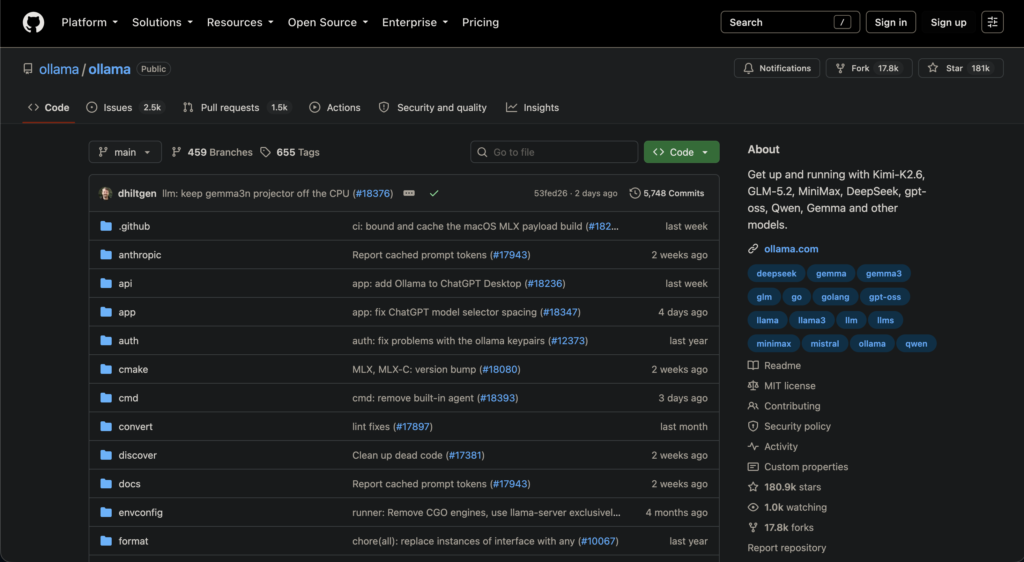Switch to the Pull requests tab

pyautogui.click(x=236, y=108)
